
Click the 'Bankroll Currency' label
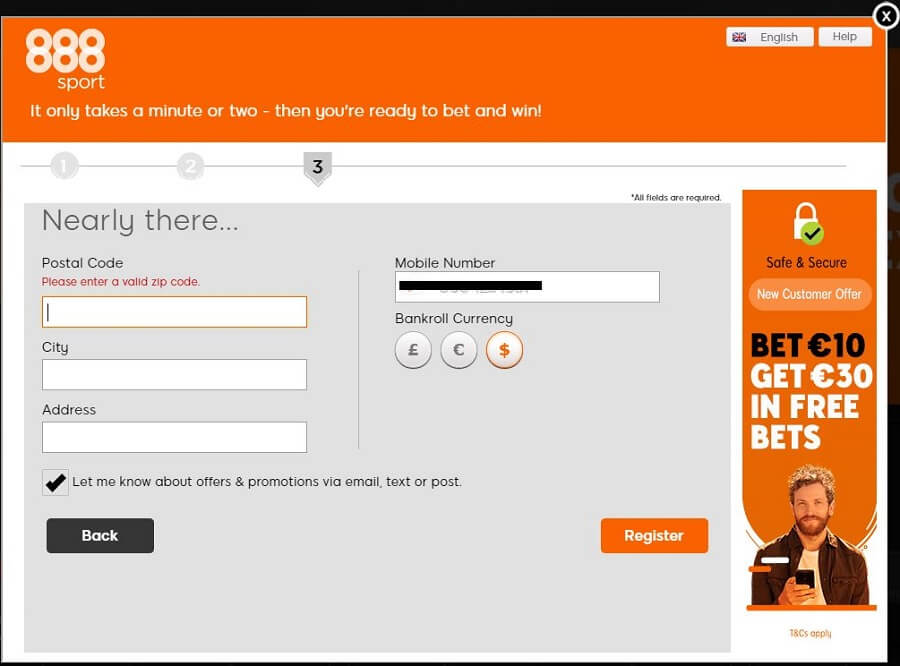(x=453, y=319)
